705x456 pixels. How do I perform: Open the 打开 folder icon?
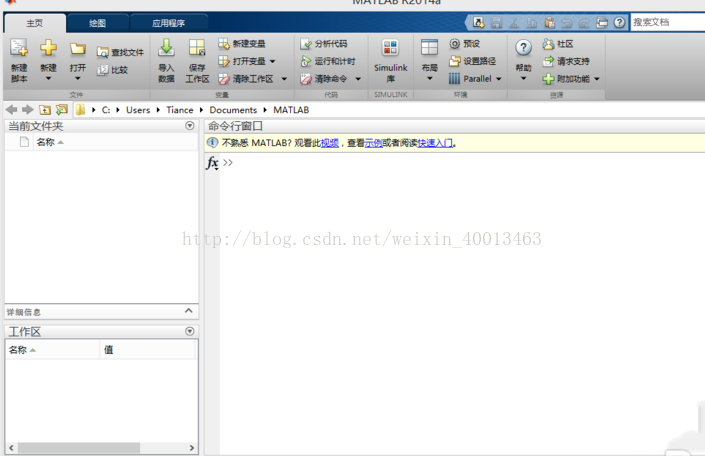pyautogui.click(x=77, y=49)
